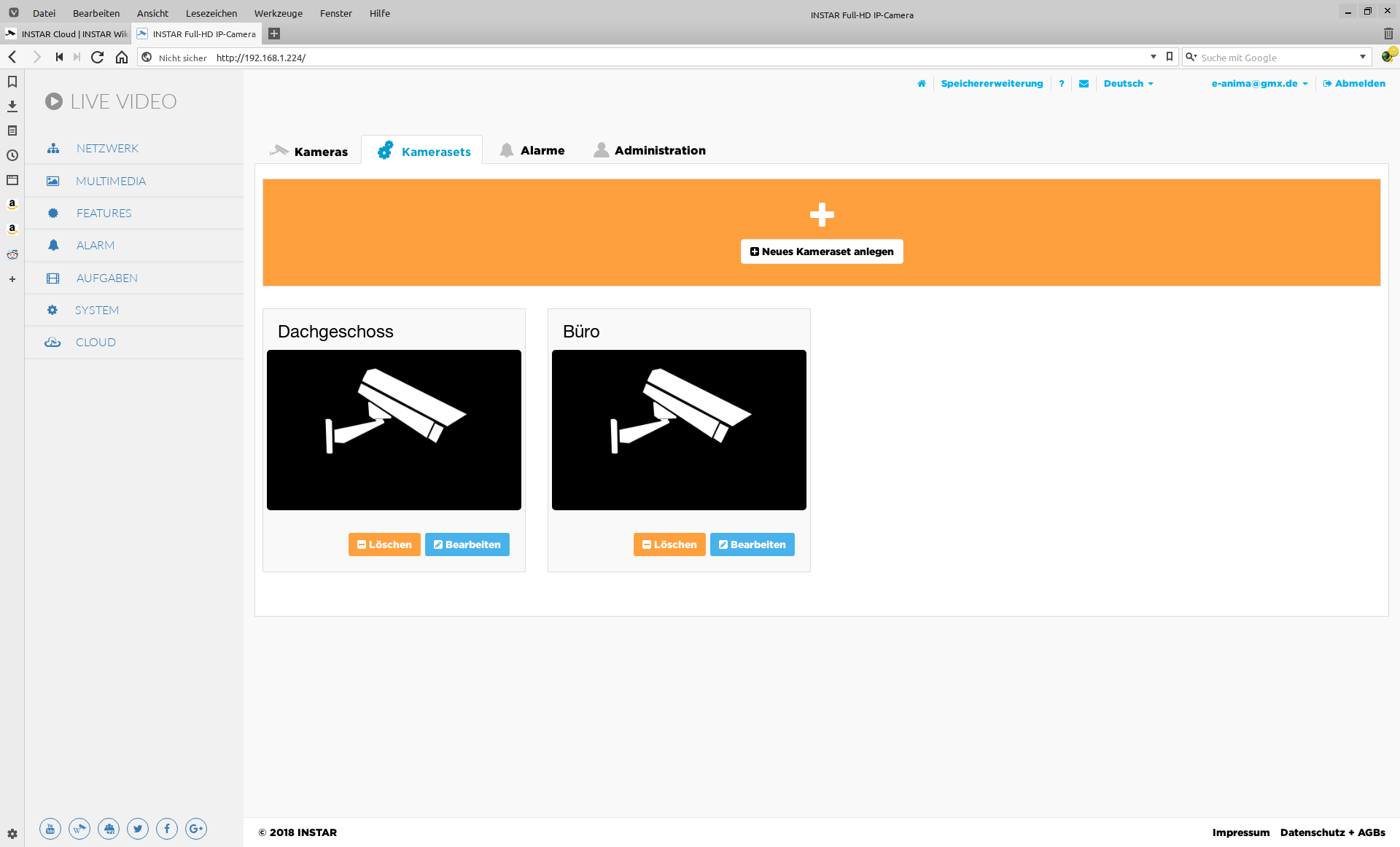Open the e-anima@gmx.de account dropdown
1400x847 pixels.
(1259, 84)
